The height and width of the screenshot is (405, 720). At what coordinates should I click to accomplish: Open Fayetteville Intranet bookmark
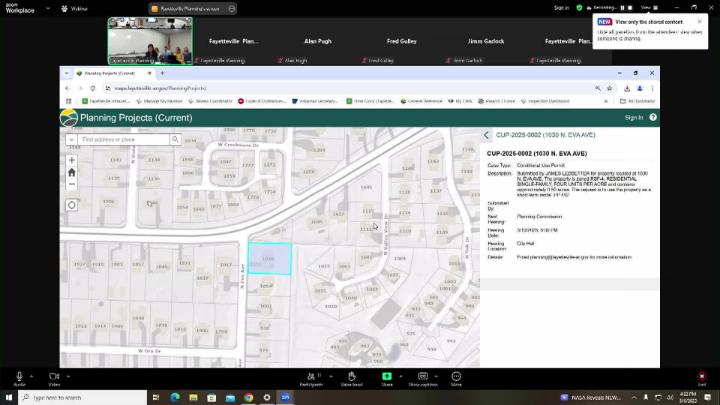coord(106,101)
